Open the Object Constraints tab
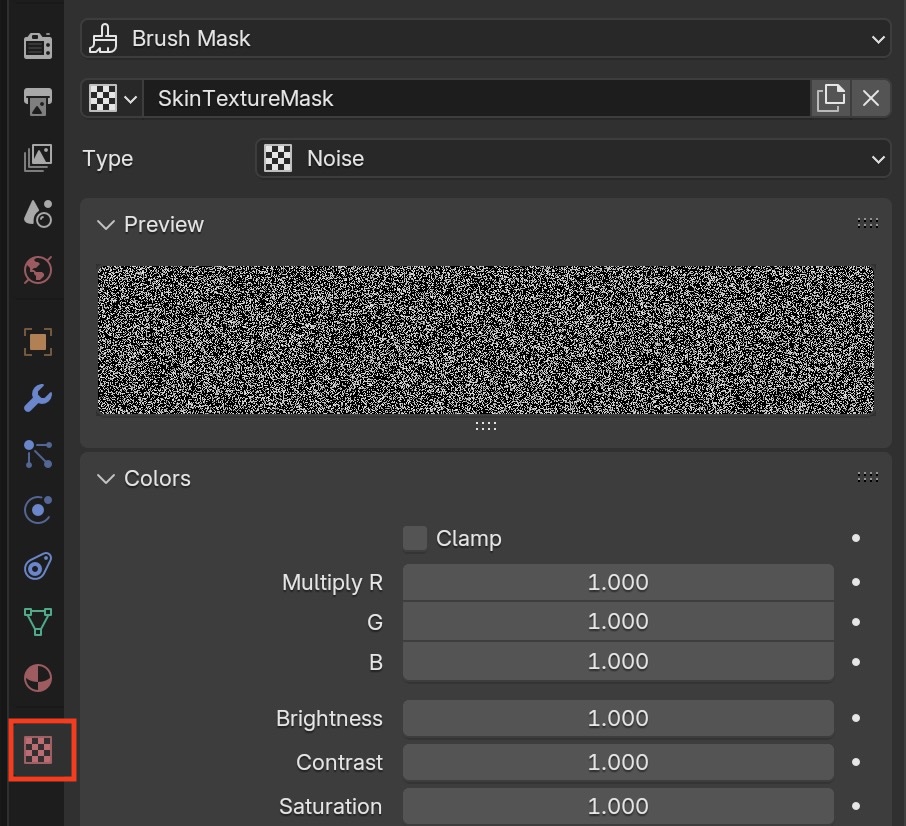The image size is (906, 826). (38, 566)
